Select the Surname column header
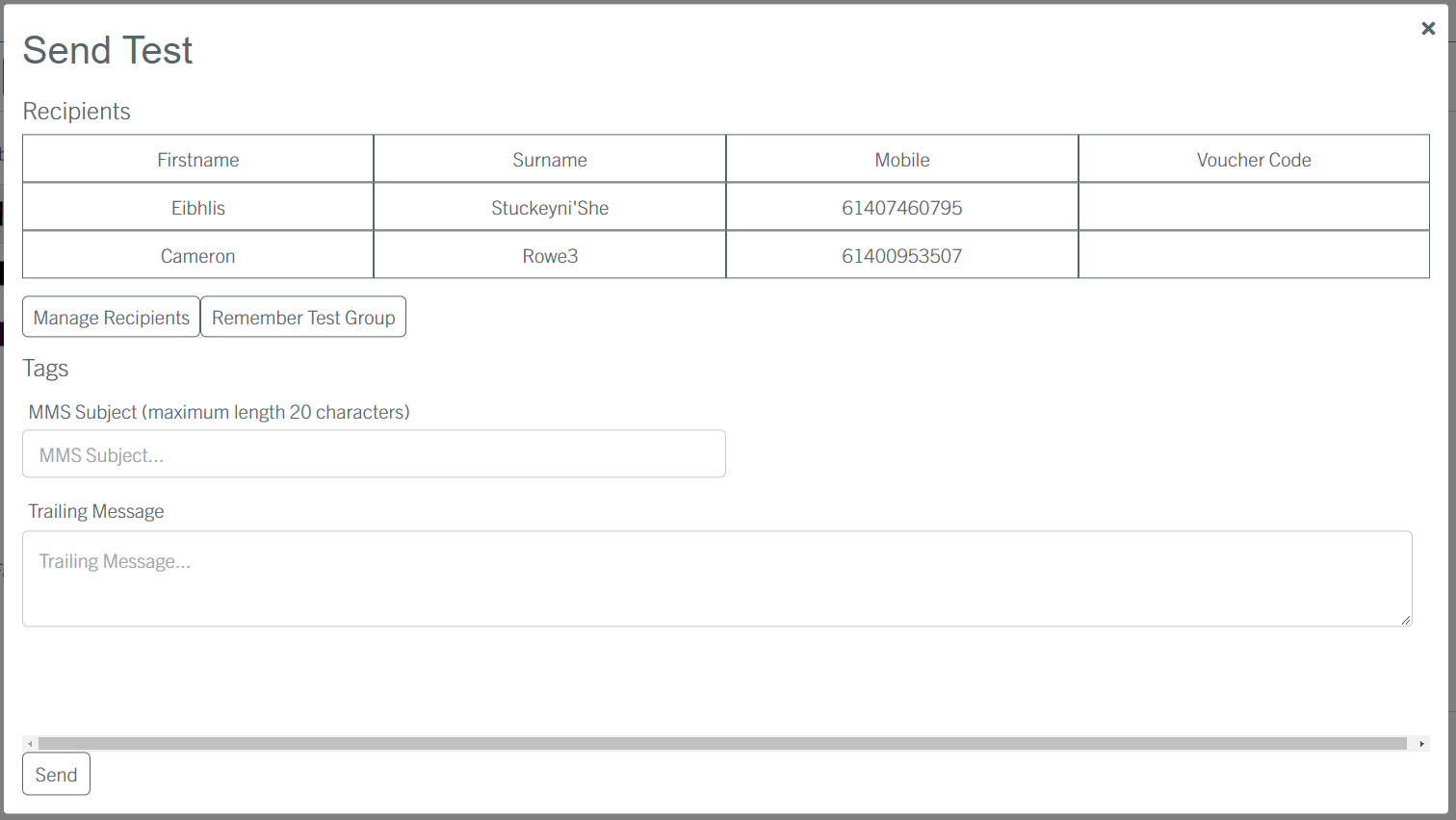This screenshot has height=820, width=1456. pyautogui.click(x=549, y=160)
